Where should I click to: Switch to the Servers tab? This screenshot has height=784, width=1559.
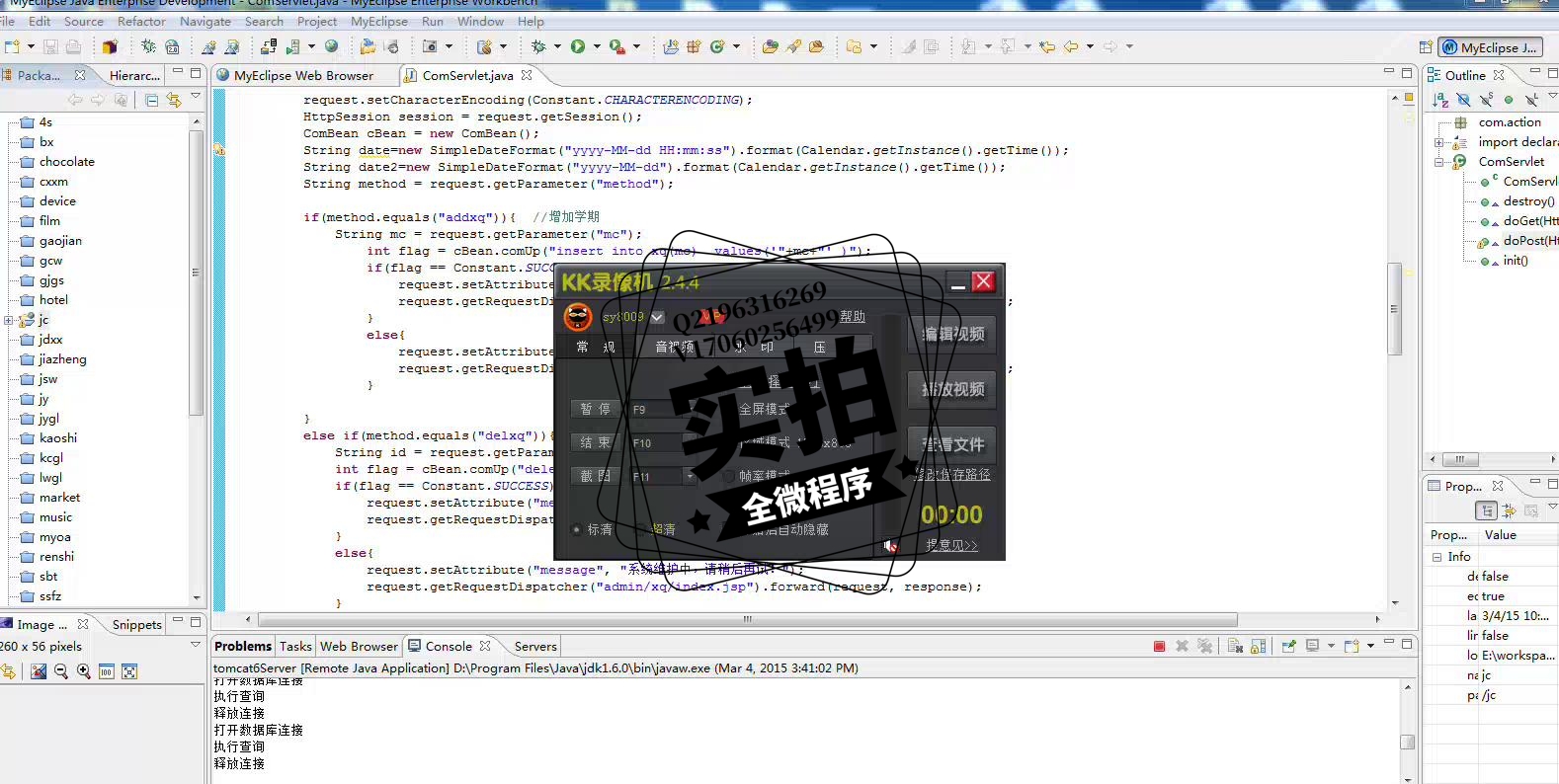[534, 646]
